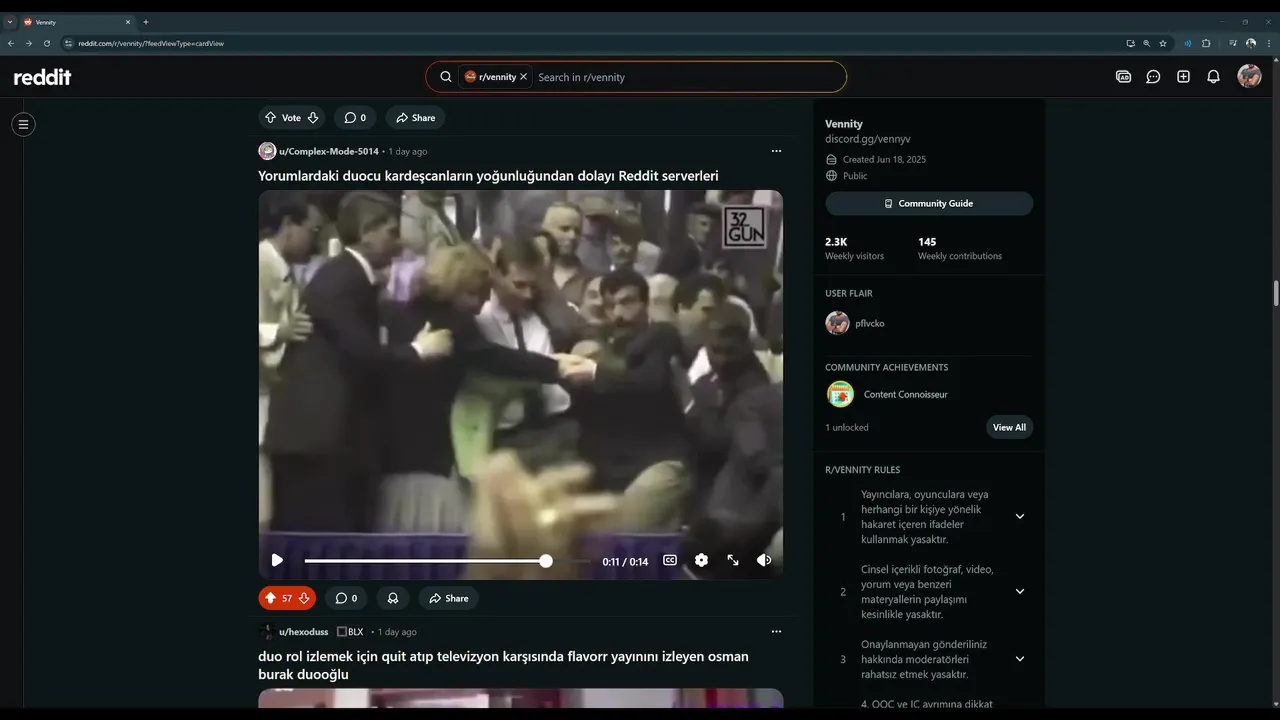
Task: Click the blue sound extension icon
Action: [x=1188, y=43]
